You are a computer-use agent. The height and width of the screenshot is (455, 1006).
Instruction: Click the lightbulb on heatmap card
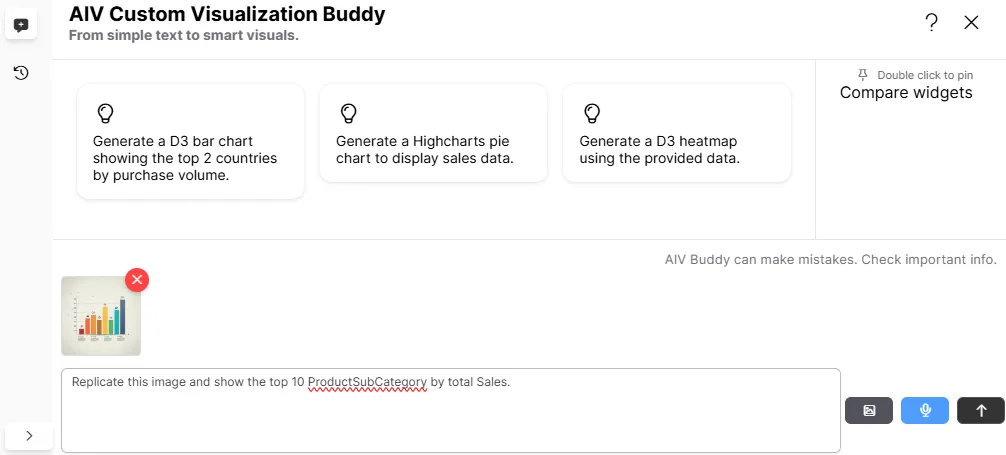[591, 112]
